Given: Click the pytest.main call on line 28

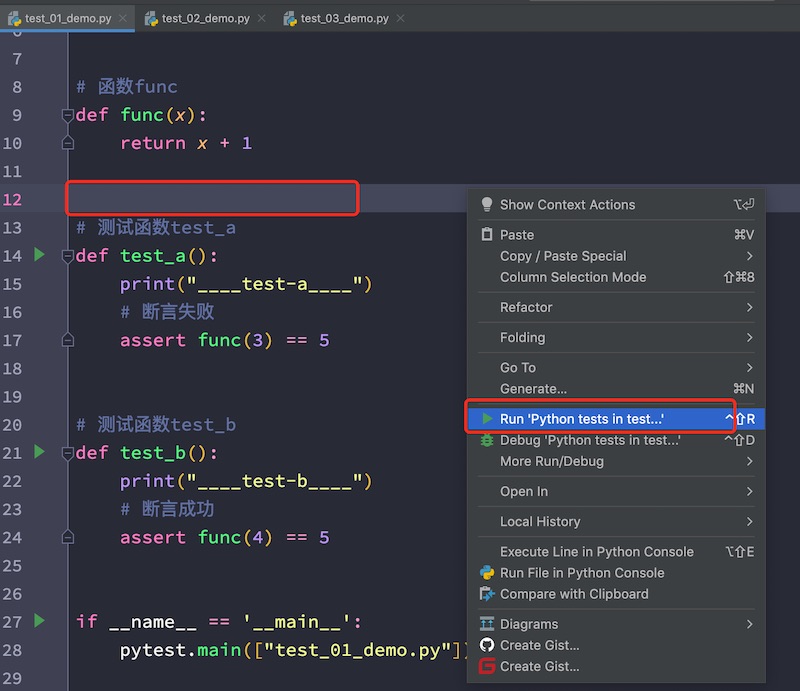Looking at the screenshot, I should (293, 650).
